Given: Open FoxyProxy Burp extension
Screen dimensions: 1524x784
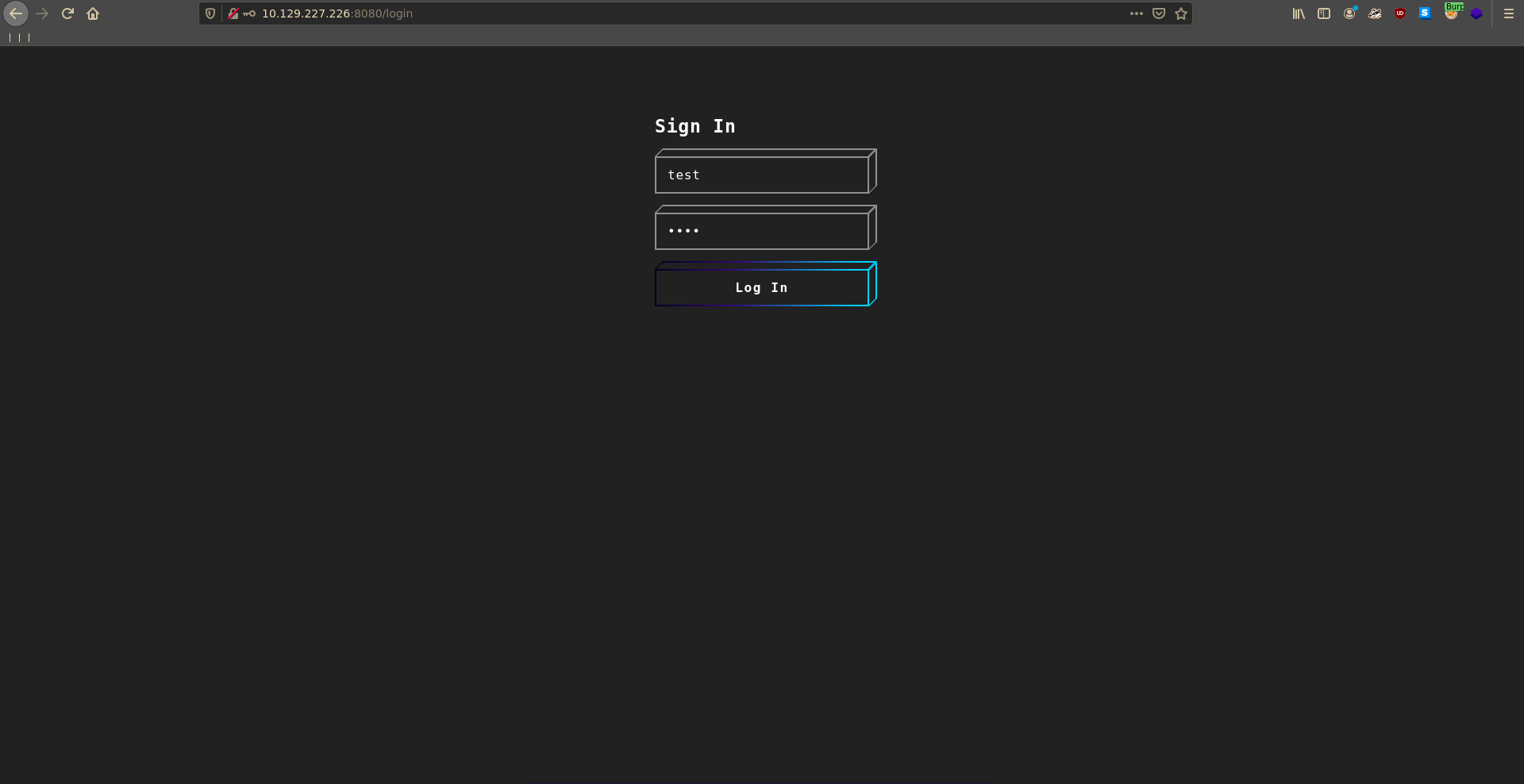Looking at the screenshot, I should (x=1451, y=13).
